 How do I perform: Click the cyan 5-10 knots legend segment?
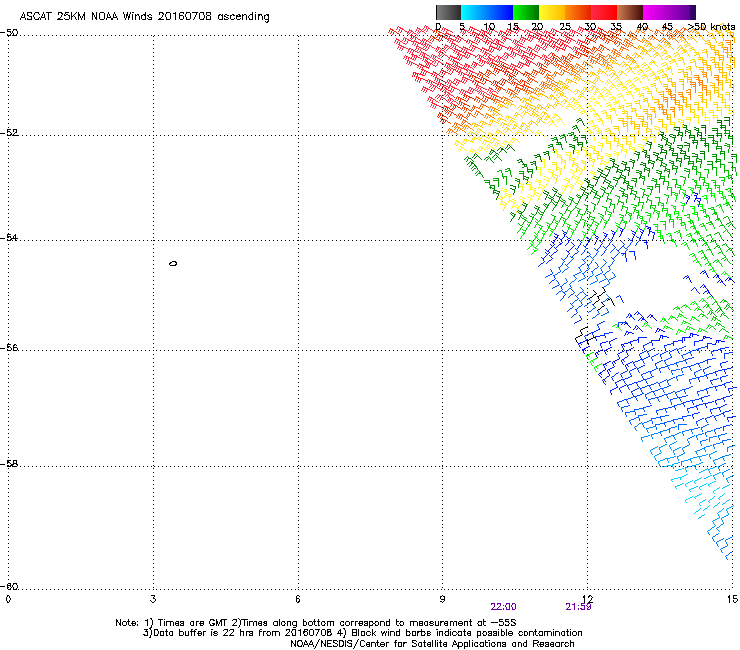click(x=474, y=12)
